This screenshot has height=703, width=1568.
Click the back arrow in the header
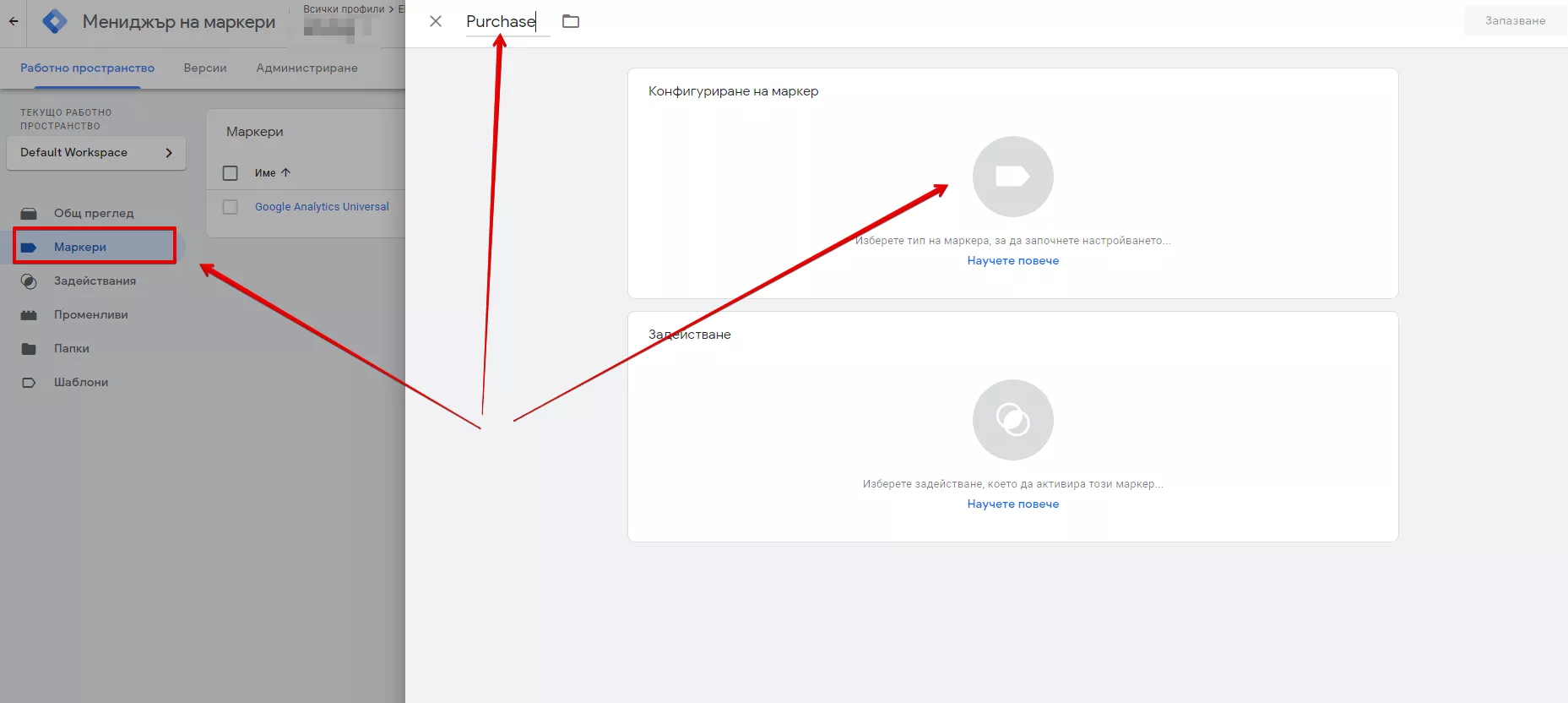14,21
